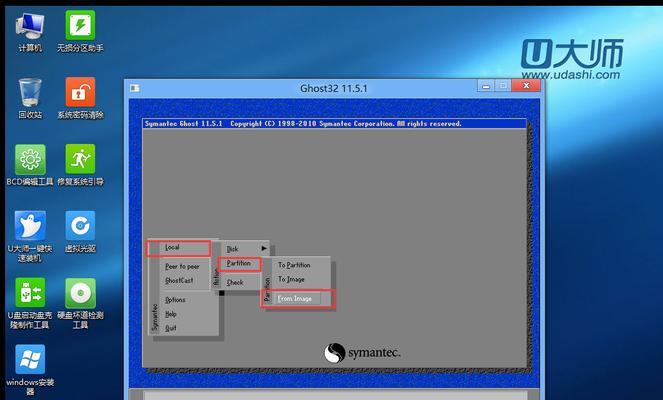Open the 回收站 recycle bin icon

click(30, 92)
